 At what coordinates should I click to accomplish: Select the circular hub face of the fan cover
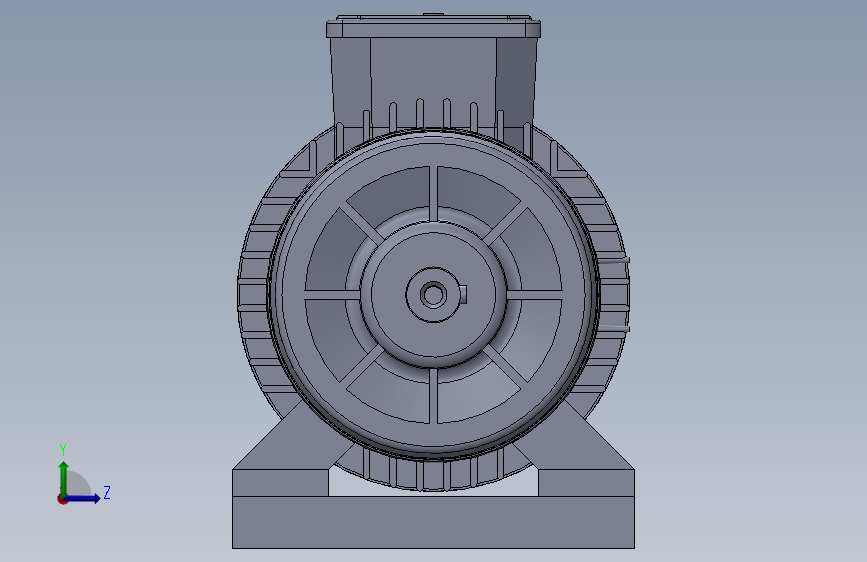pos(433,295)
